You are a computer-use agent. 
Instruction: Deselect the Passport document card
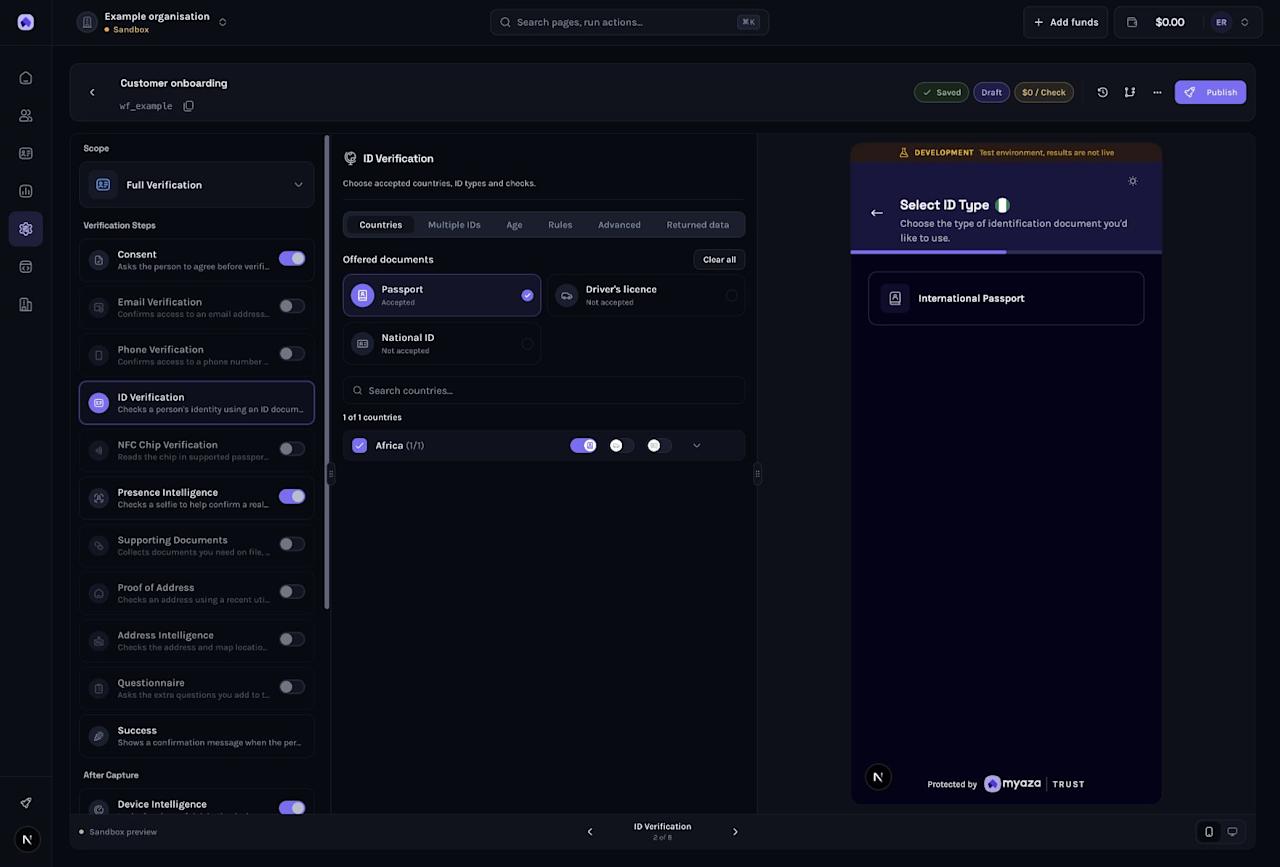442,295
